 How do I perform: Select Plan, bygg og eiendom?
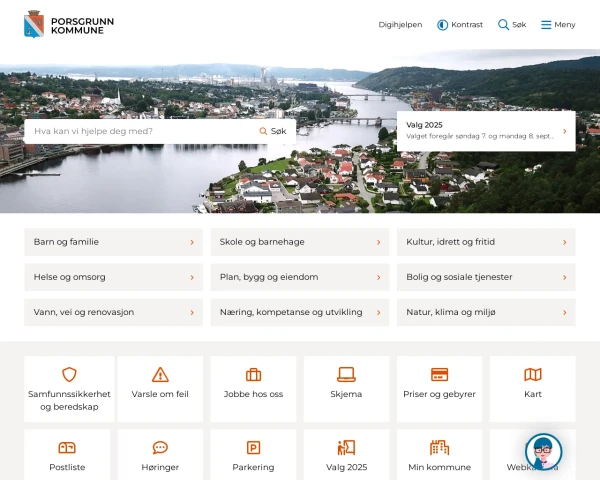(299, 277)
